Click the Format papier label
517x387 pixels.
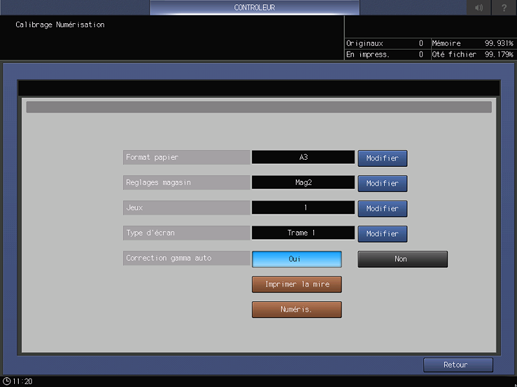(x=186, y=157)
